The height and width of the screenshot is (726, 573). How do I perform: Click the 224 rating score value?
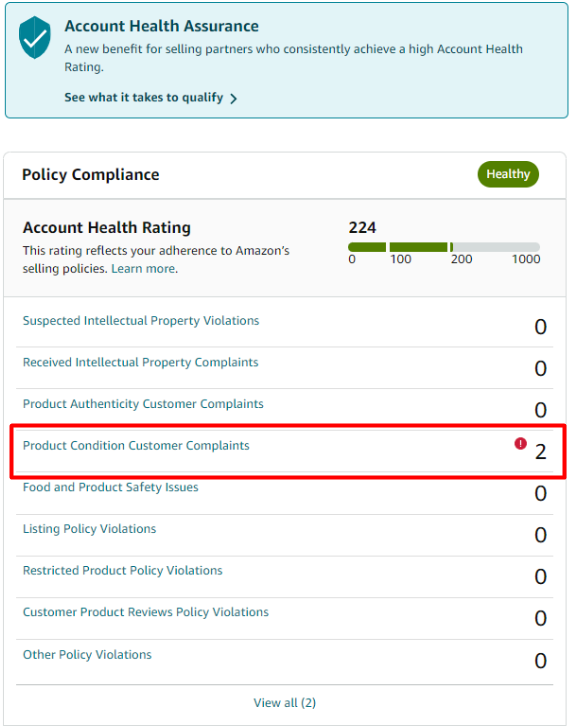(x=362, y=227)
